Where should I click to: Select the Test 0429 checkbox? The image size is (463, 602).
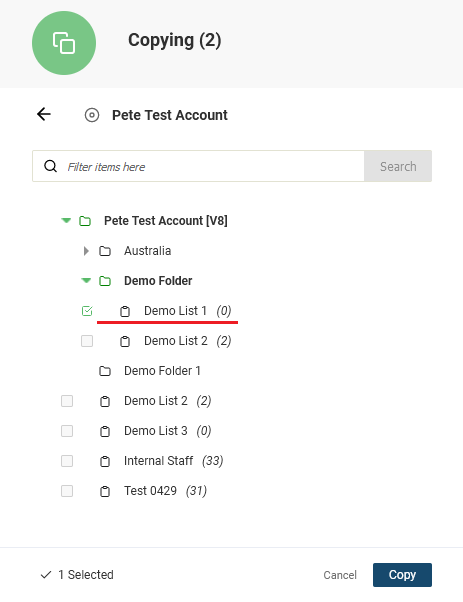(x=67, y=491)
